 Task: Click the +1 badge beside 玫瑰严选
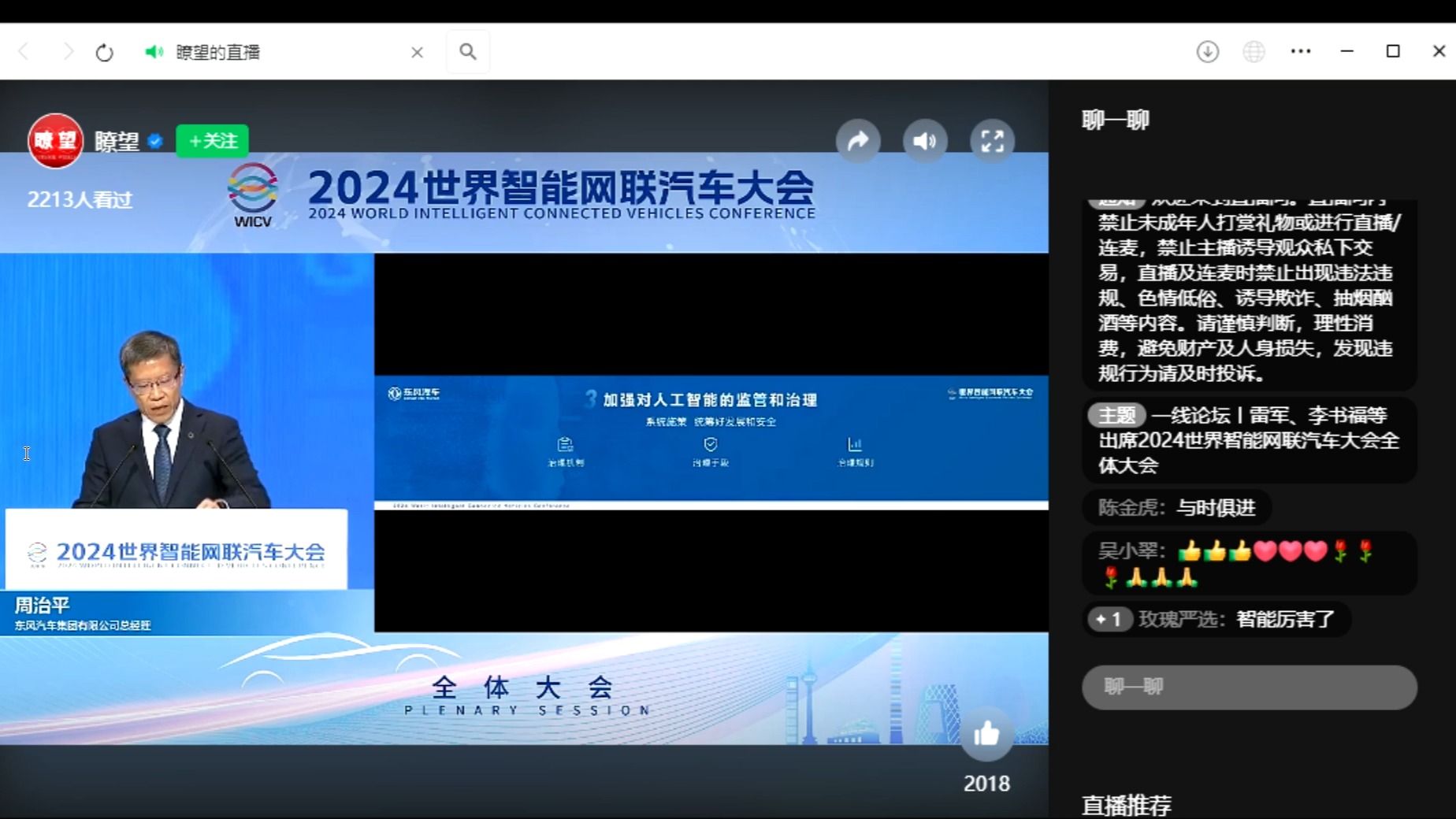point(1109,620)
